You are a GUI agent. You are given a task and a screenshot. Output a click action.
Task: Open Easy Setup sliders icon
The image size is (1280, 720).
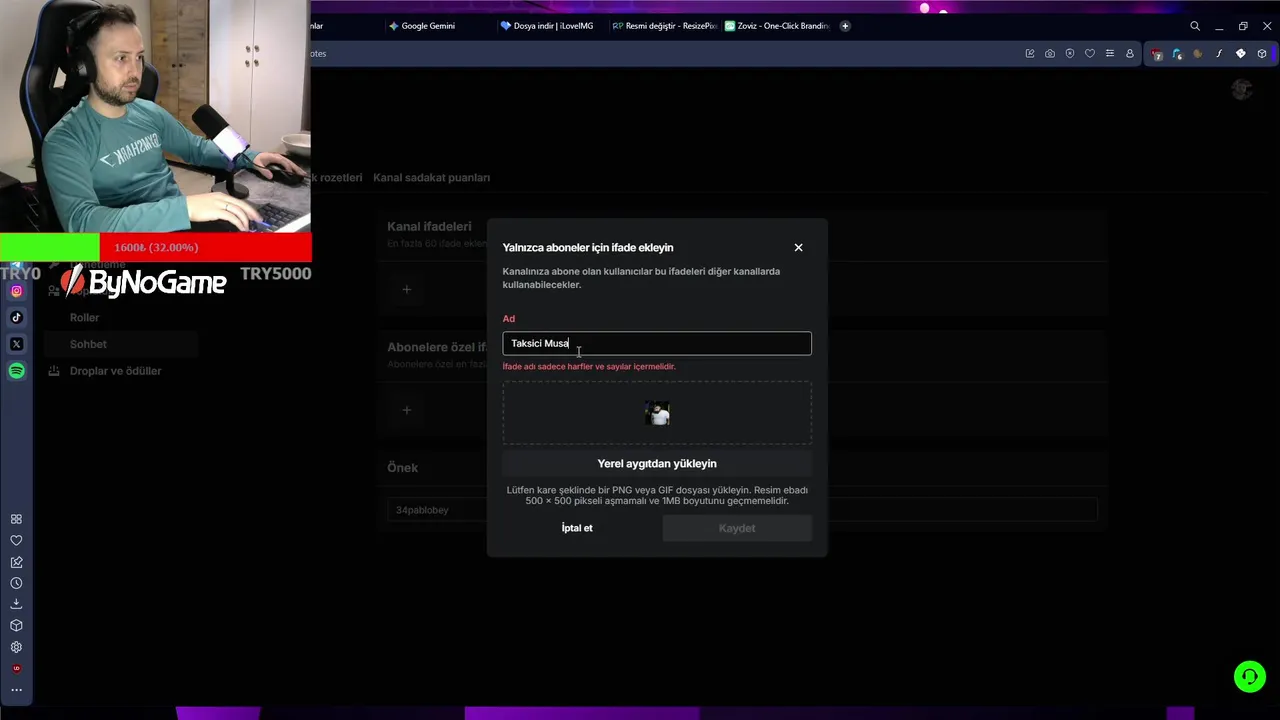[x=1110, y=54]
